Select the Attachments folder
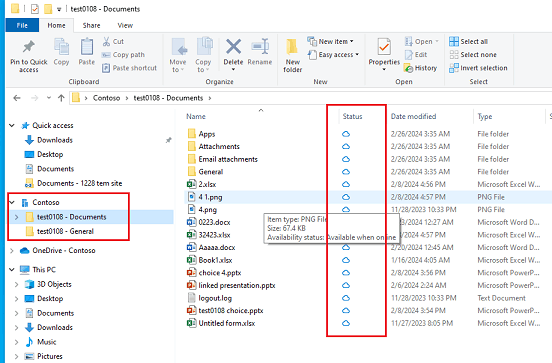 [213, 146]
